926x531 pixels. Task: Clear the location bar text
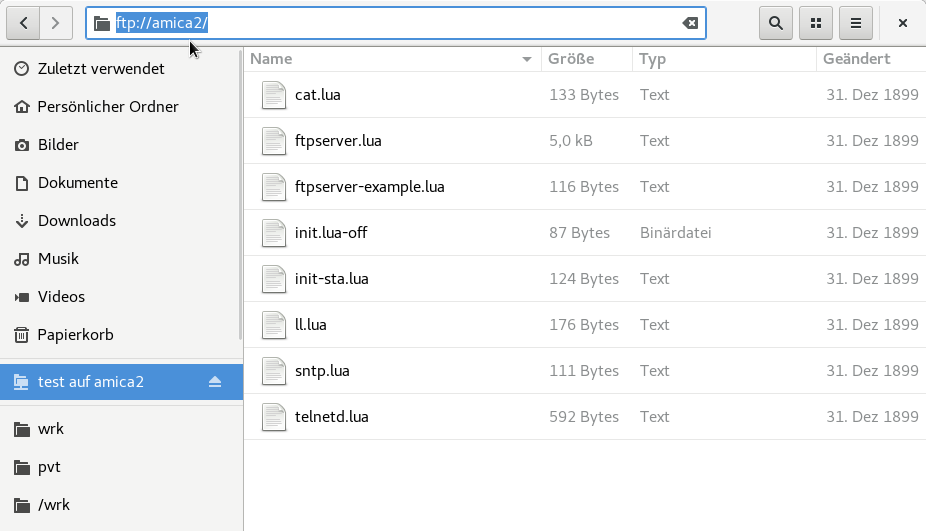tap(690, 23)
